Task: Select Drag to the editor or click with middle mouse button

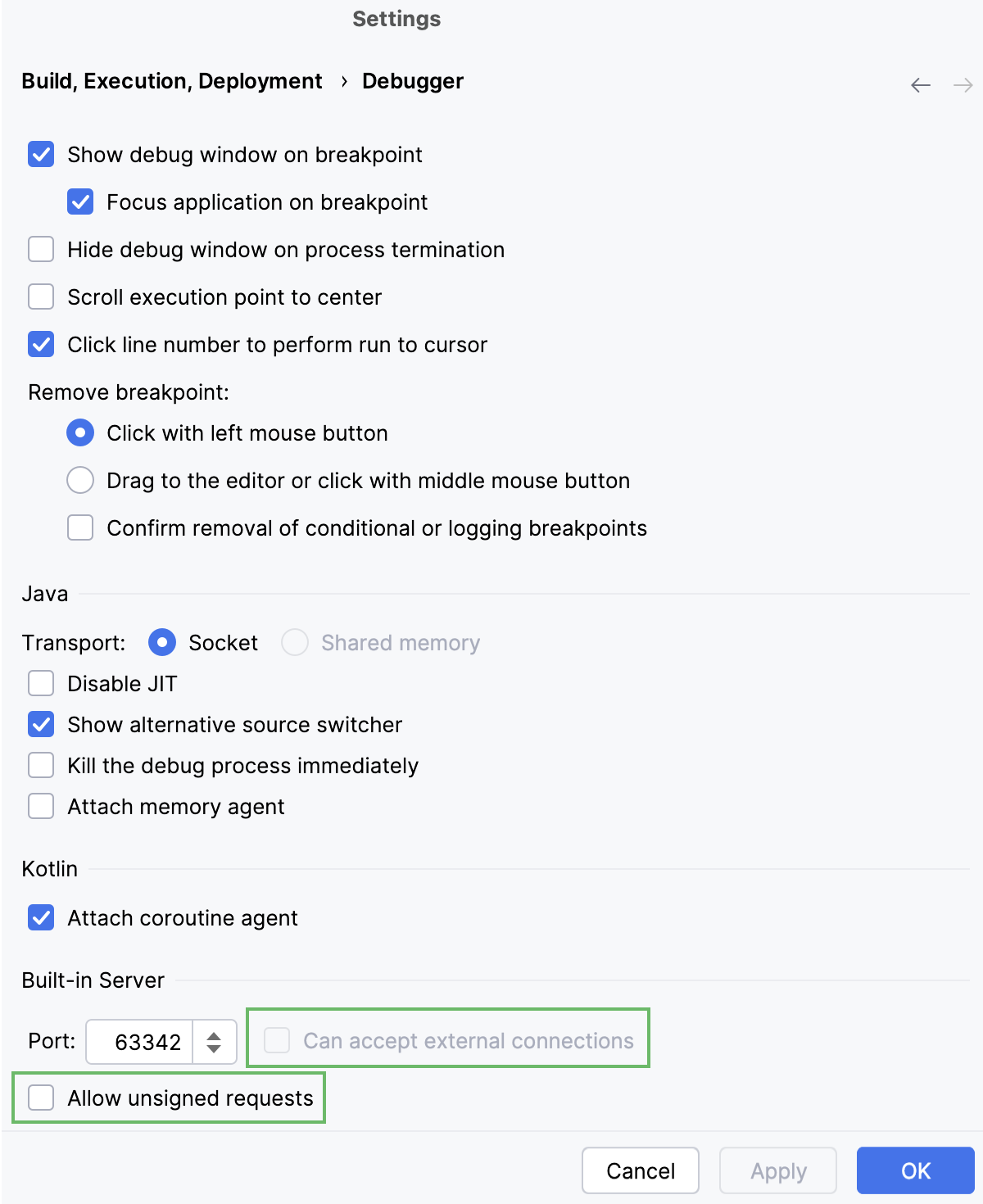Action: point(79,480)
